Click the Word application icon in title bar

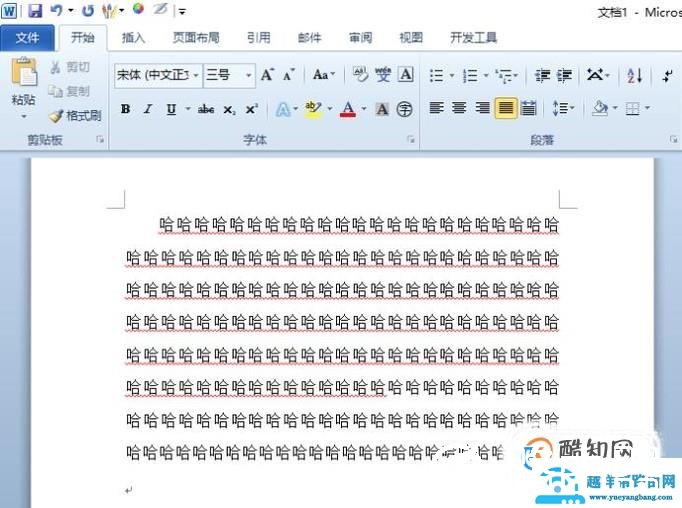(9, 10)
